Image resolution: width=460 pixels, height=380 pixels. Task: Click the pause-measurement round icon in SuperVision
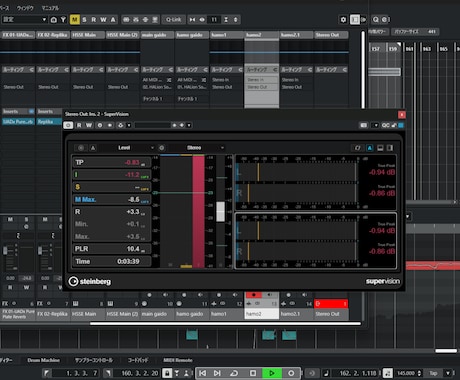(x=81, y=148)
